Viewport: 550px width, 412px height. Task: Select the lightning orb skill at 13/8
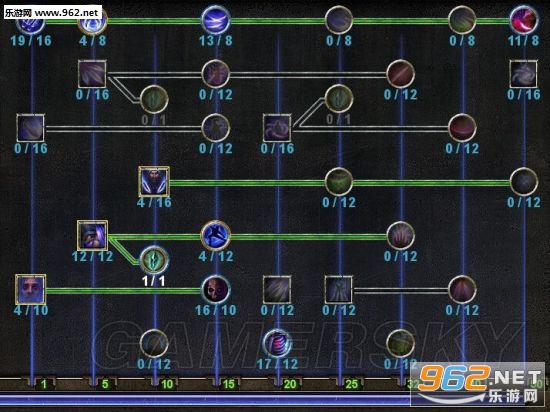pos(215,20)
